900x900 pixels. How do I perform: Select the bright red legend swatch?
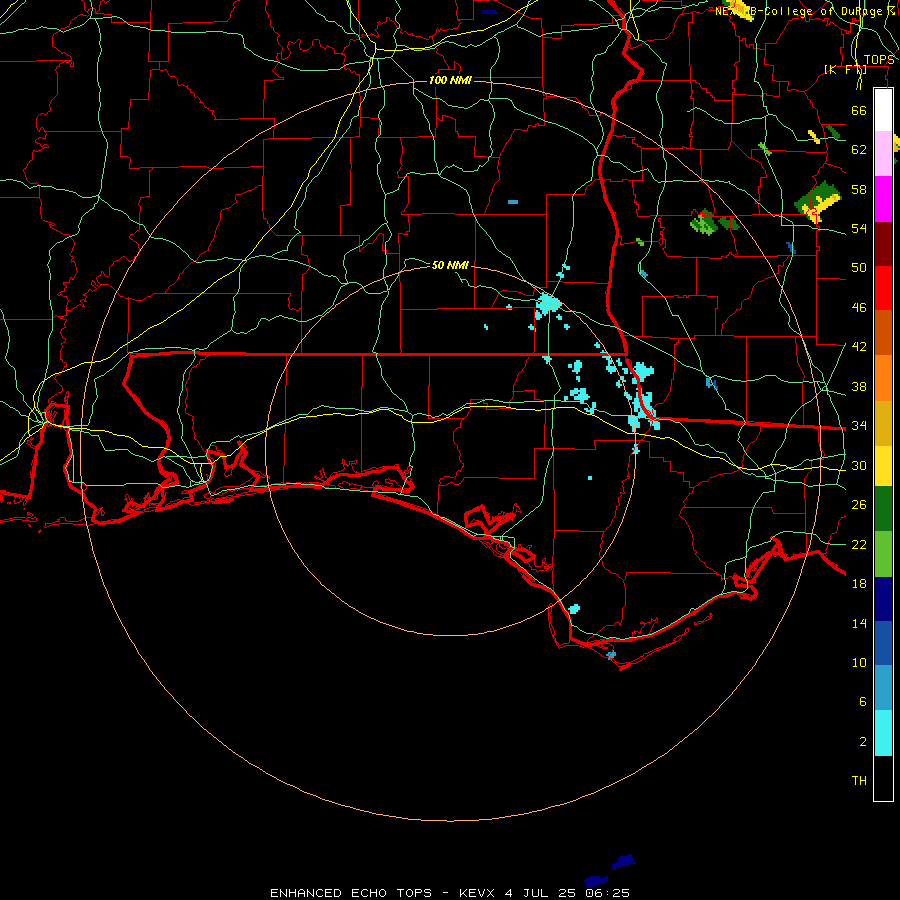click(883, 288)
